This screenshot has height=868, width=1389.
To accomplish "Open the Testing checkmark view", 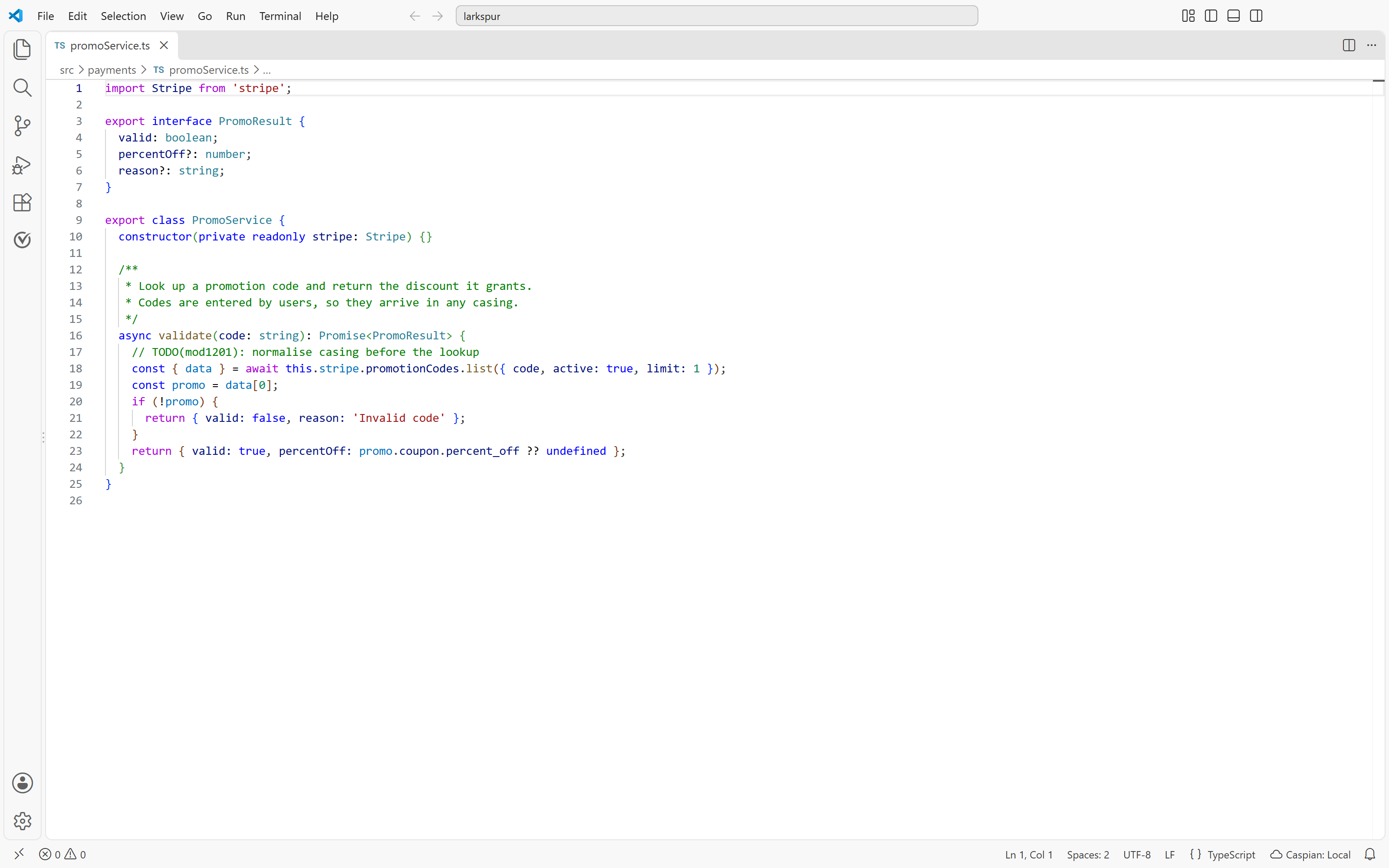I will [x=22, y=240].
